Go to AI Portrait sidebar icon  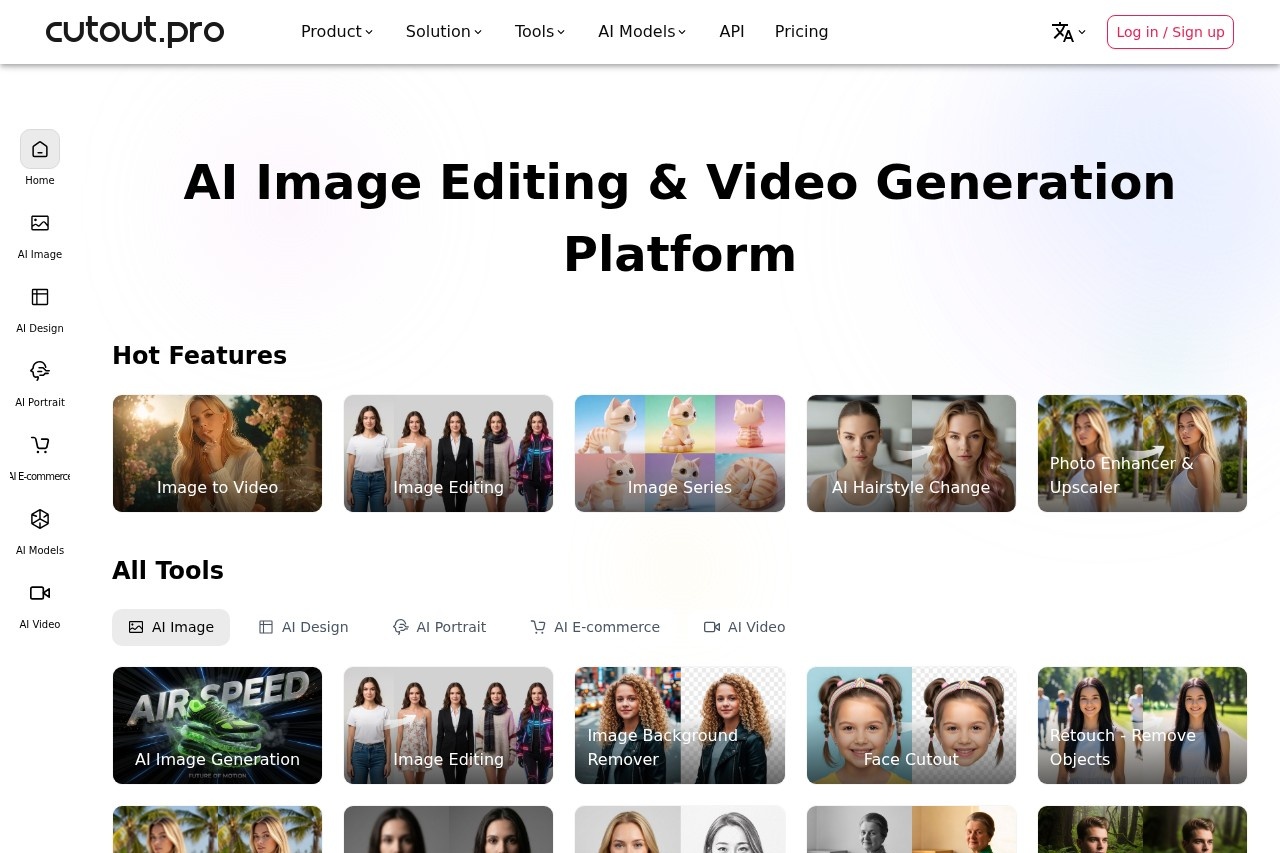click(40, 371)
